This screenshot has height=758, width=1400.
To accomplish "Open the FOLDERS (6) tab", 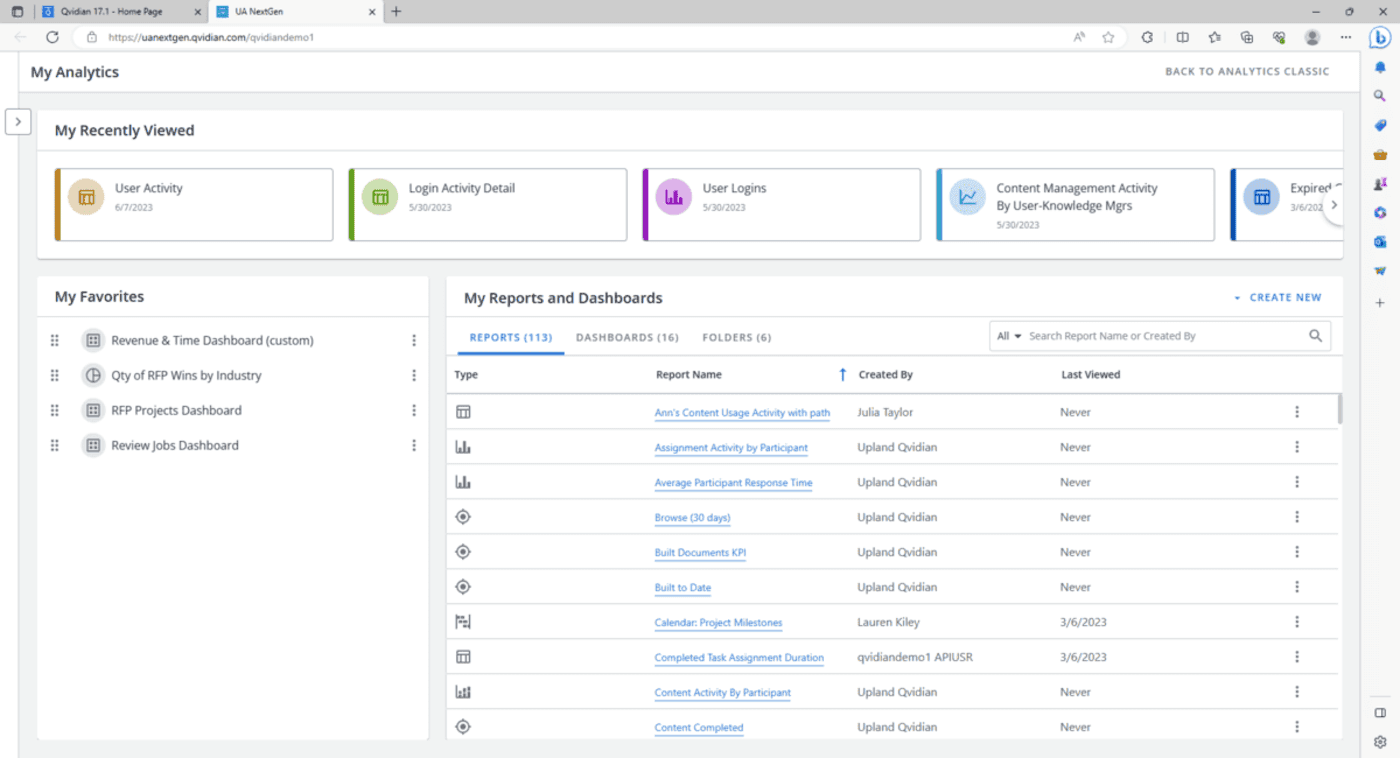I will coord(736,337).
